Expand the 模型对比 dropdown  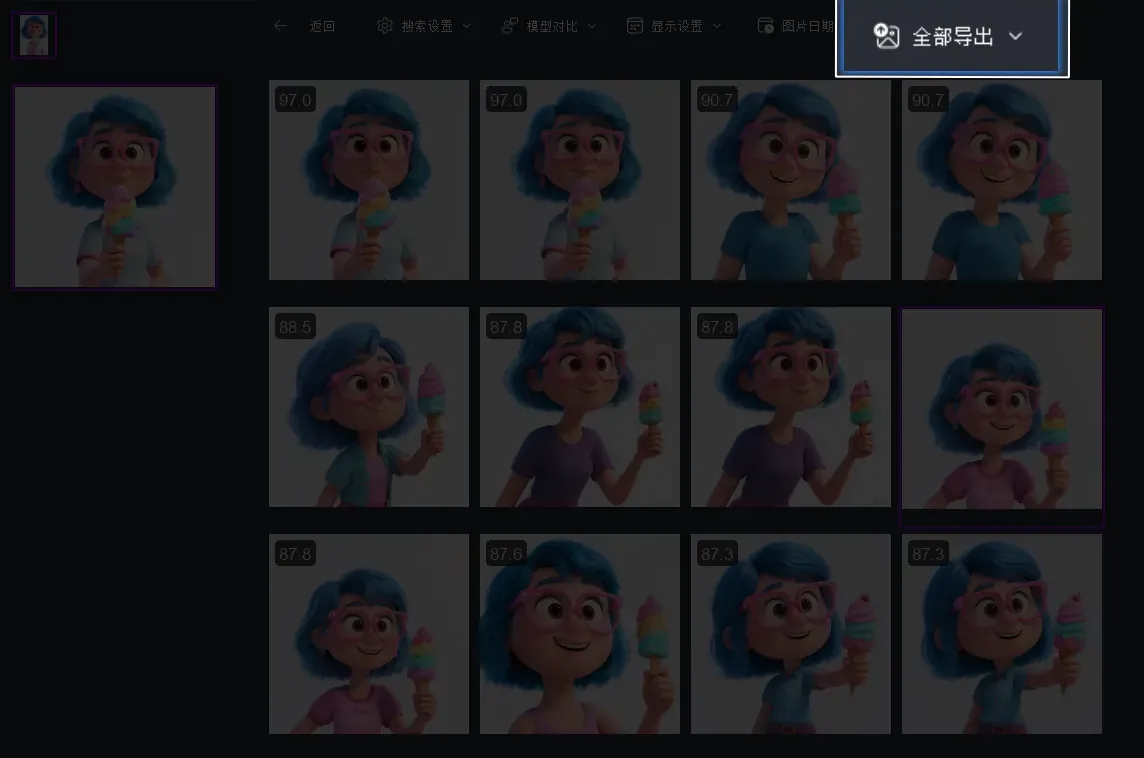point(591,27)
